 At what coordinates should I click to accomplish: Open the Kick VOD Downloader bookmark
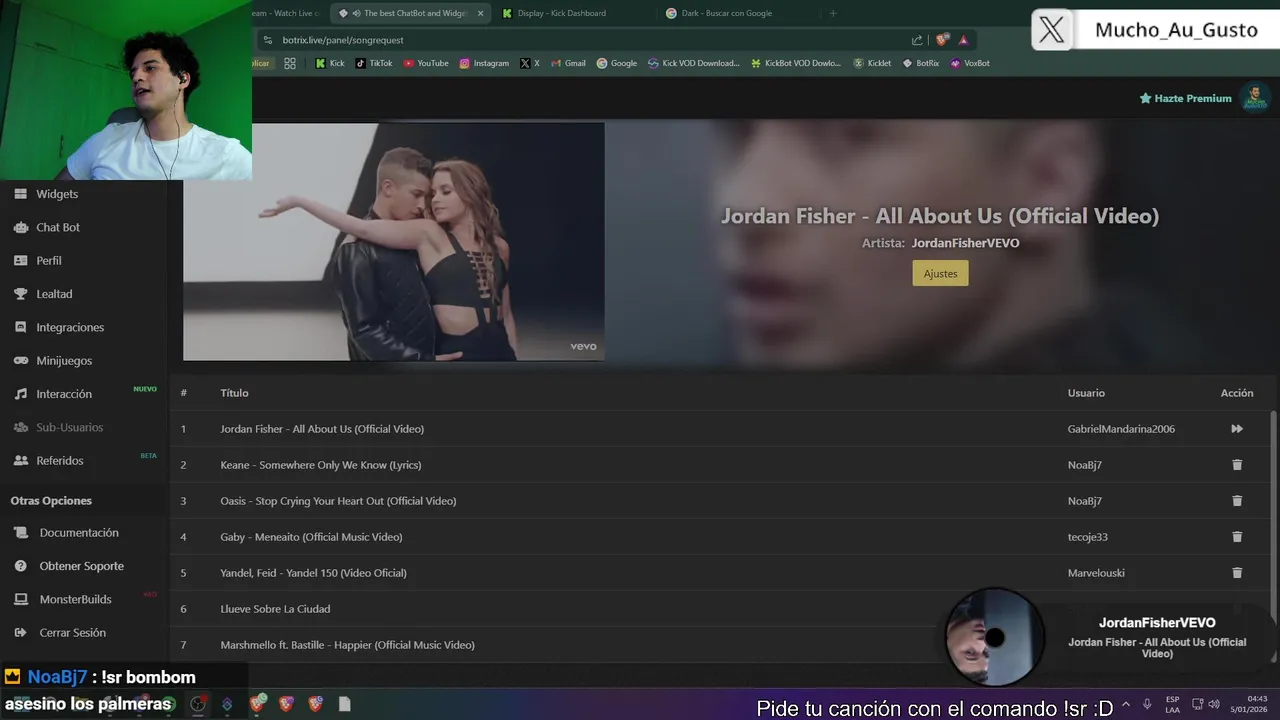click(694, 63)
